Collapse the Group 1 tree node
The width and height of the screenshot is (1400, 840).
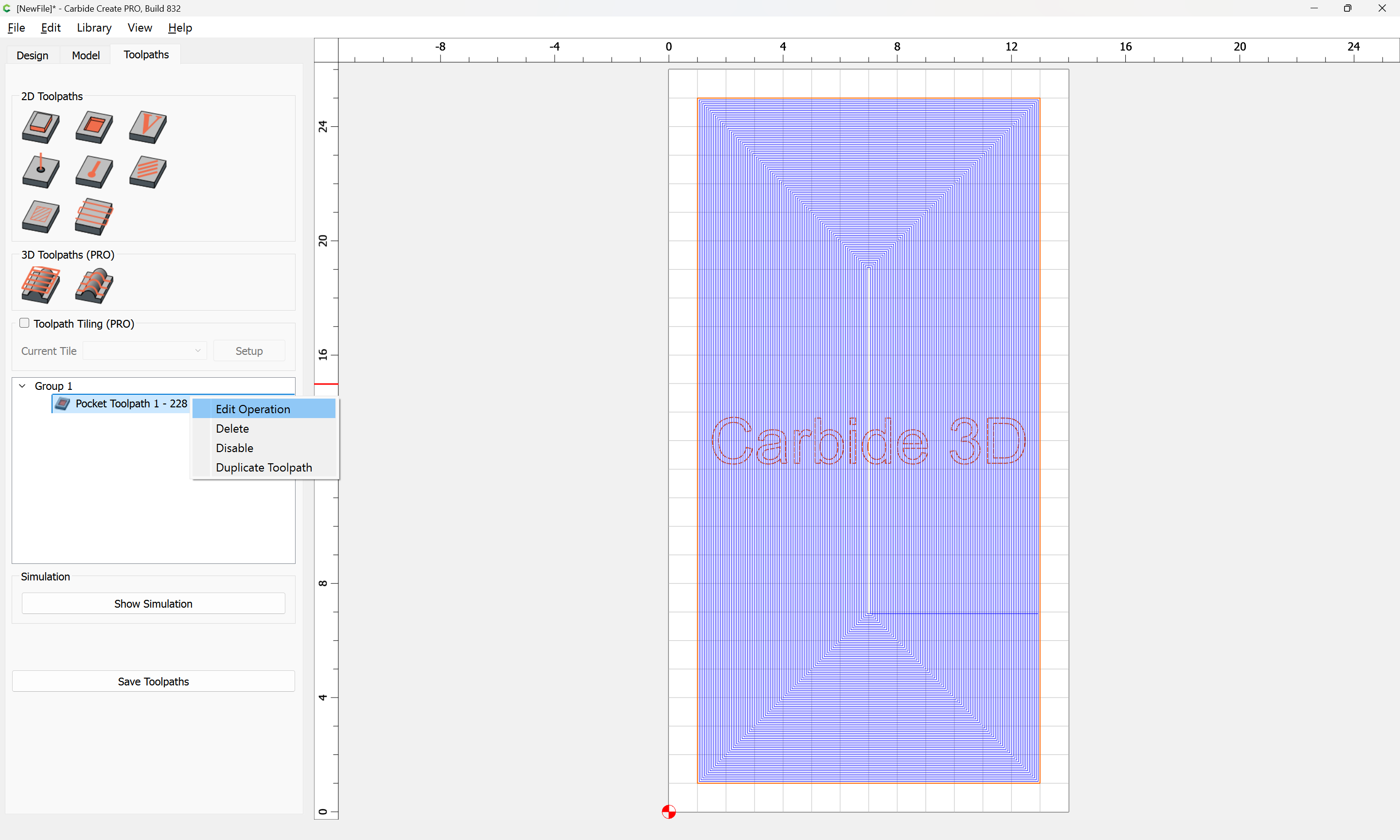23,386
